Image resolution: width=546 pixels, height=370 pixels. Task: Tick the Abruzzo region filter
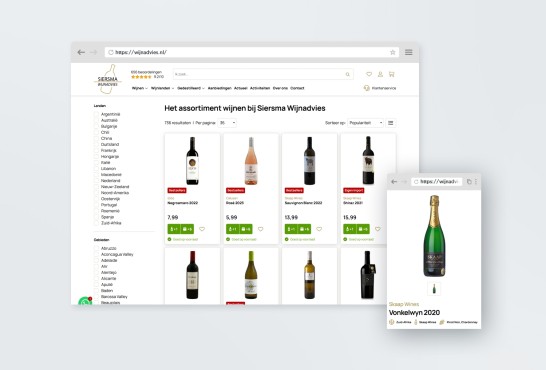pos(96,248)
